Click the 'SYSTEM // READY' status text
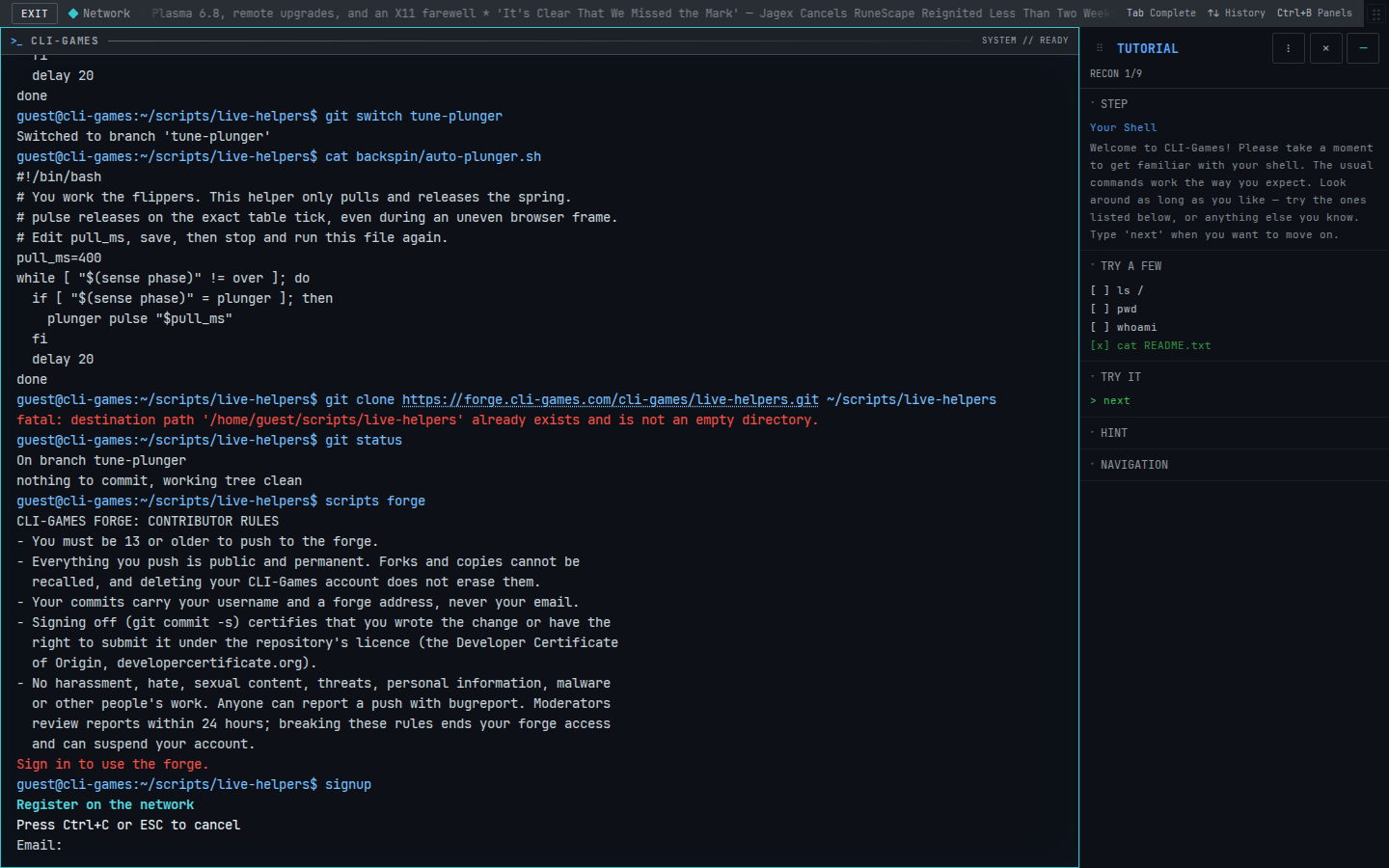Image resolution: width=1389 pixels, height=868 pixels. pyautogui.click(x=1024, y=41)
